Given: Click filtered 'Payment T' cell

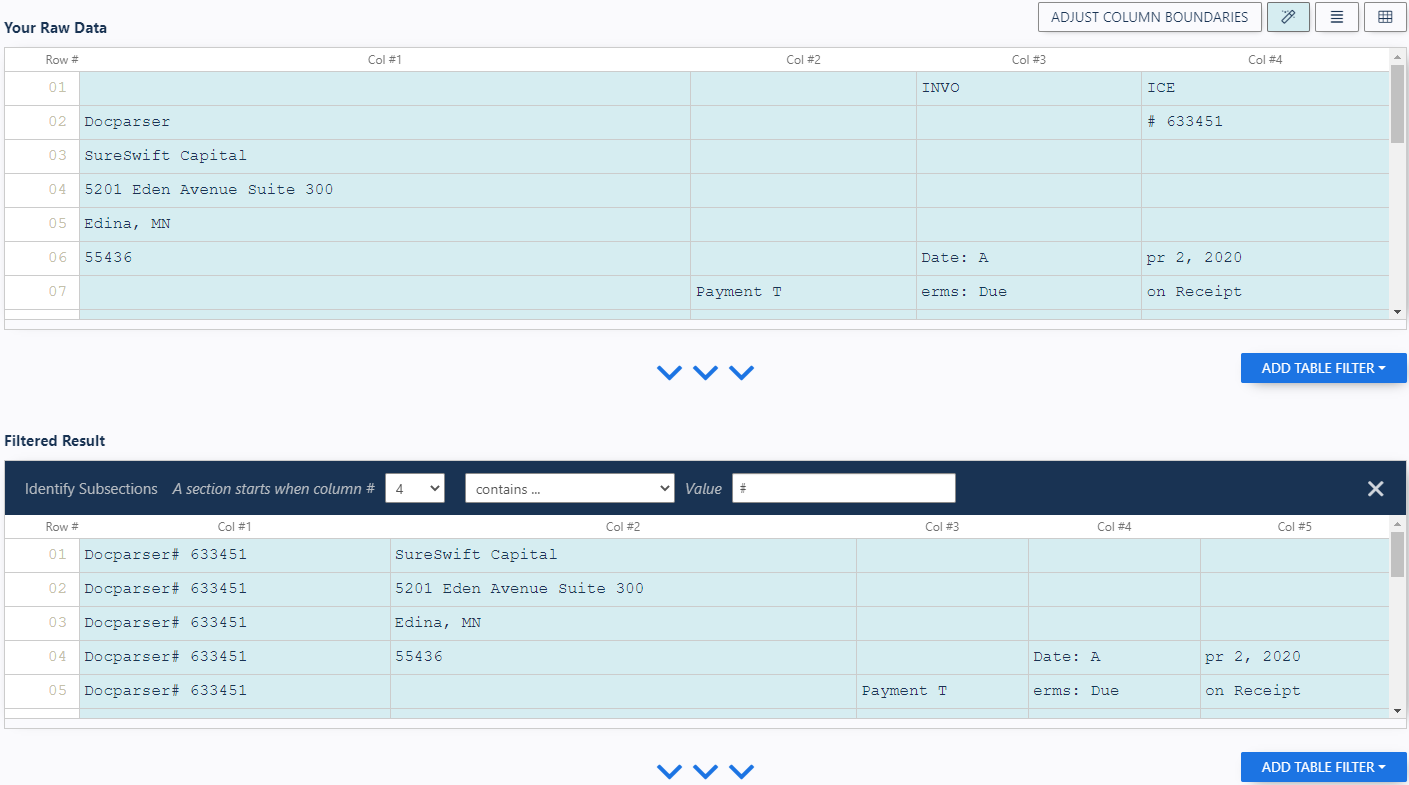Looking at the screenshot, I should point(942,691).
